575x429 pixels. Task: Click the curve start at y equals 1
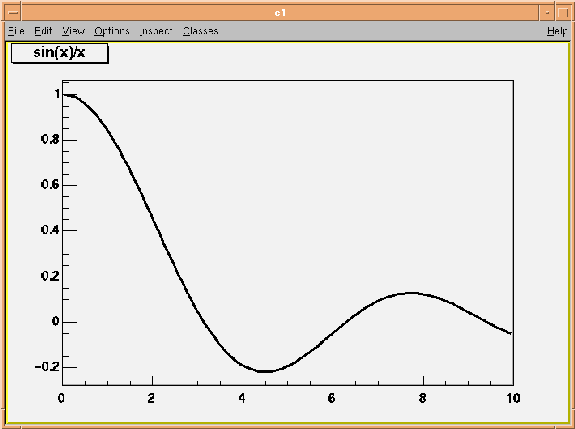click(x=65, y=95)
